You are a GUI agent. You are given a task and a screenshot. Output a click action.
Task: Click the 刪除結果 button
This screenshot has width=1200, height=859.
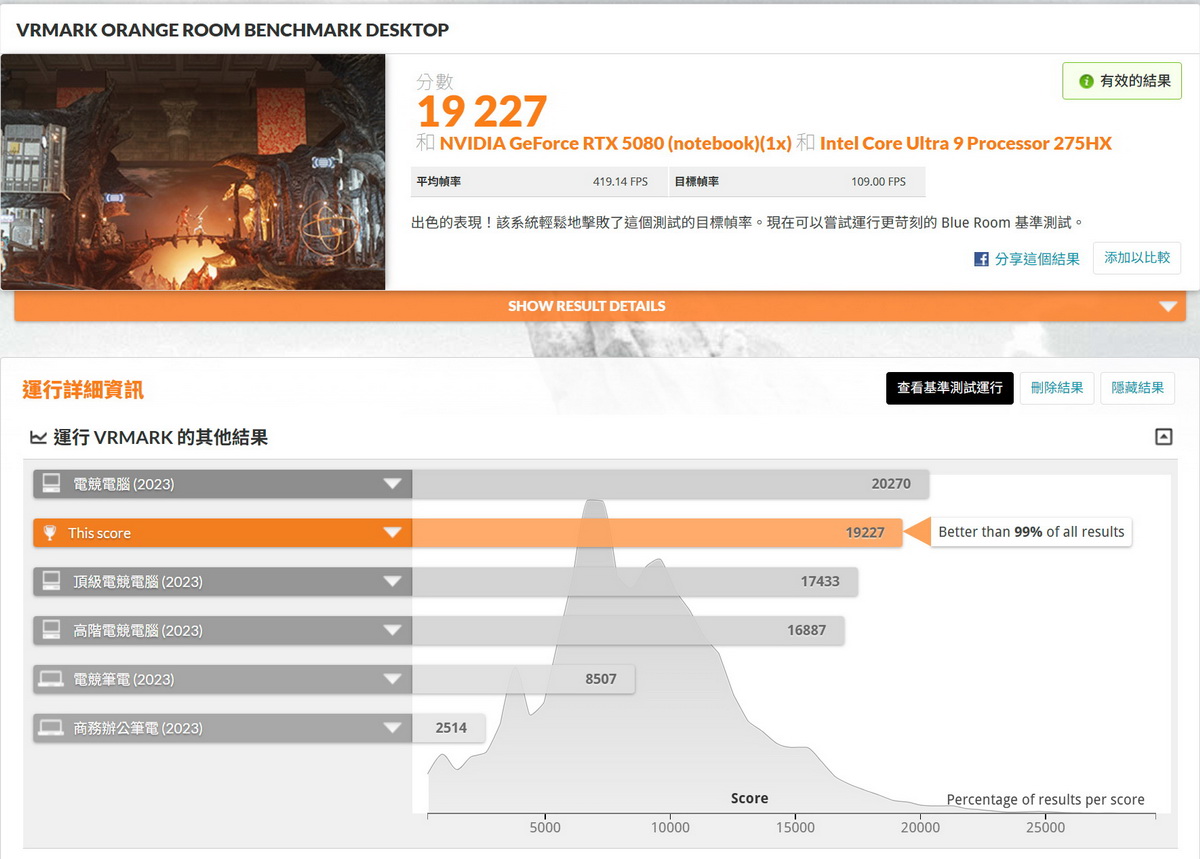(1057, 388)
